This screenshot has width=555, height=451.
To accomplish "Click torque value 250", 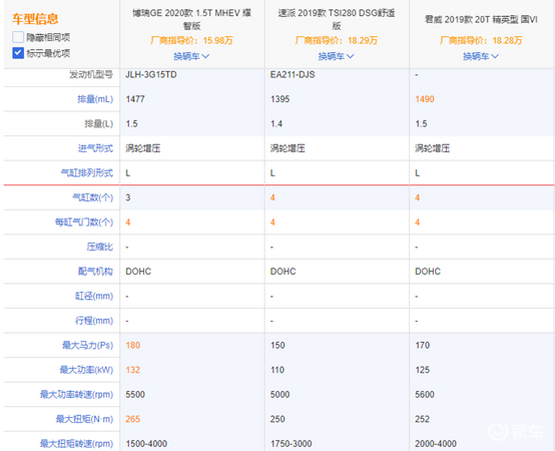I will (278, 419).
